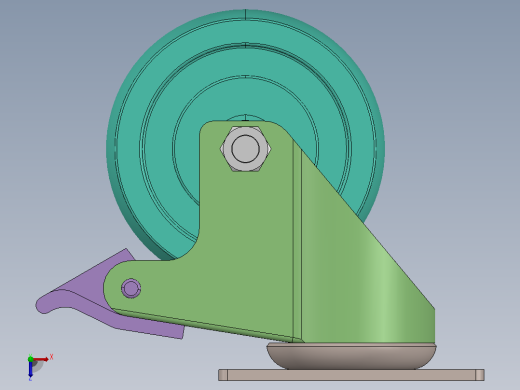Select the brake pivot pin on the fork
The height and width of the screenshot is (390, 520).
click(131, 288)
